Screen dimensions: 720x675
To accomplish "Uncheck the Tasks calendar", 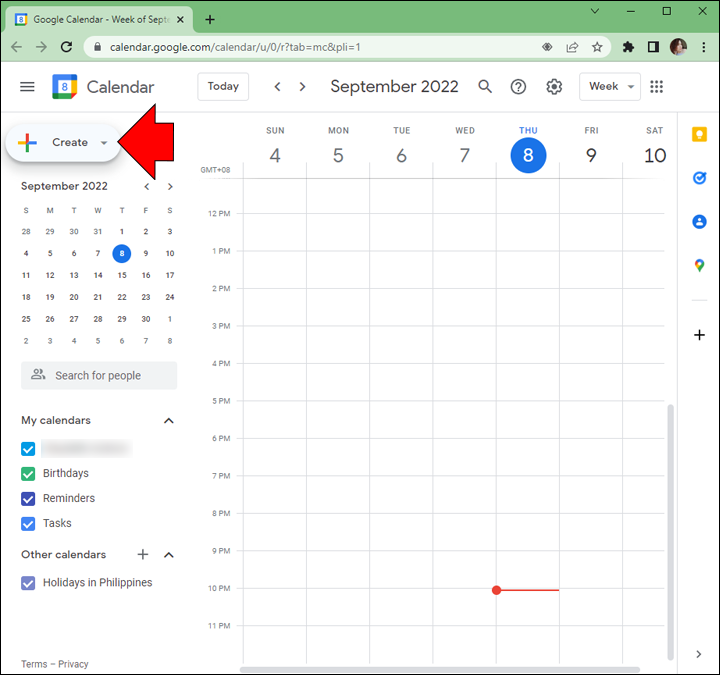I will 28,523.
